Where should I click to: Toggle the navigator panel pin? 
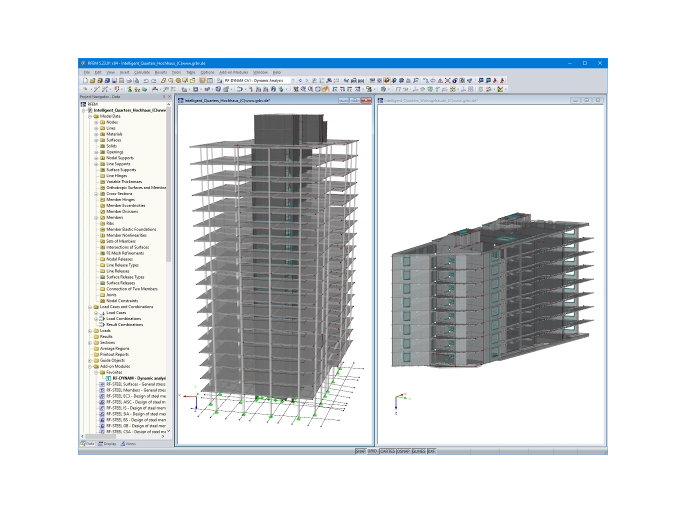[164, 97]
